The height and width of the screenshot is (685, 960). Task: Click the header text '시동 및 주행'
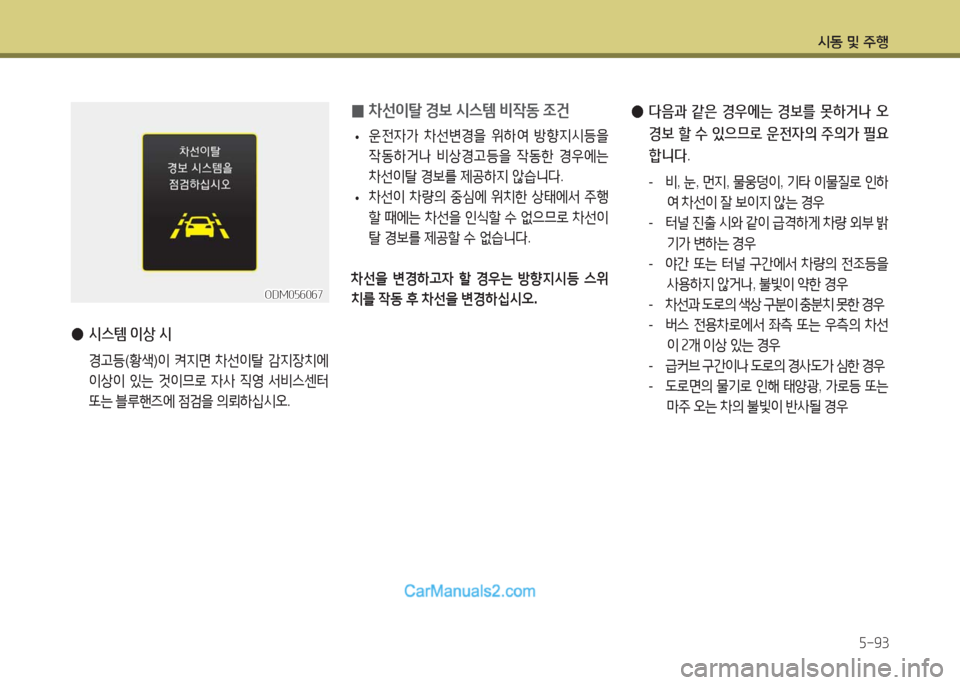tap(853, 42)
